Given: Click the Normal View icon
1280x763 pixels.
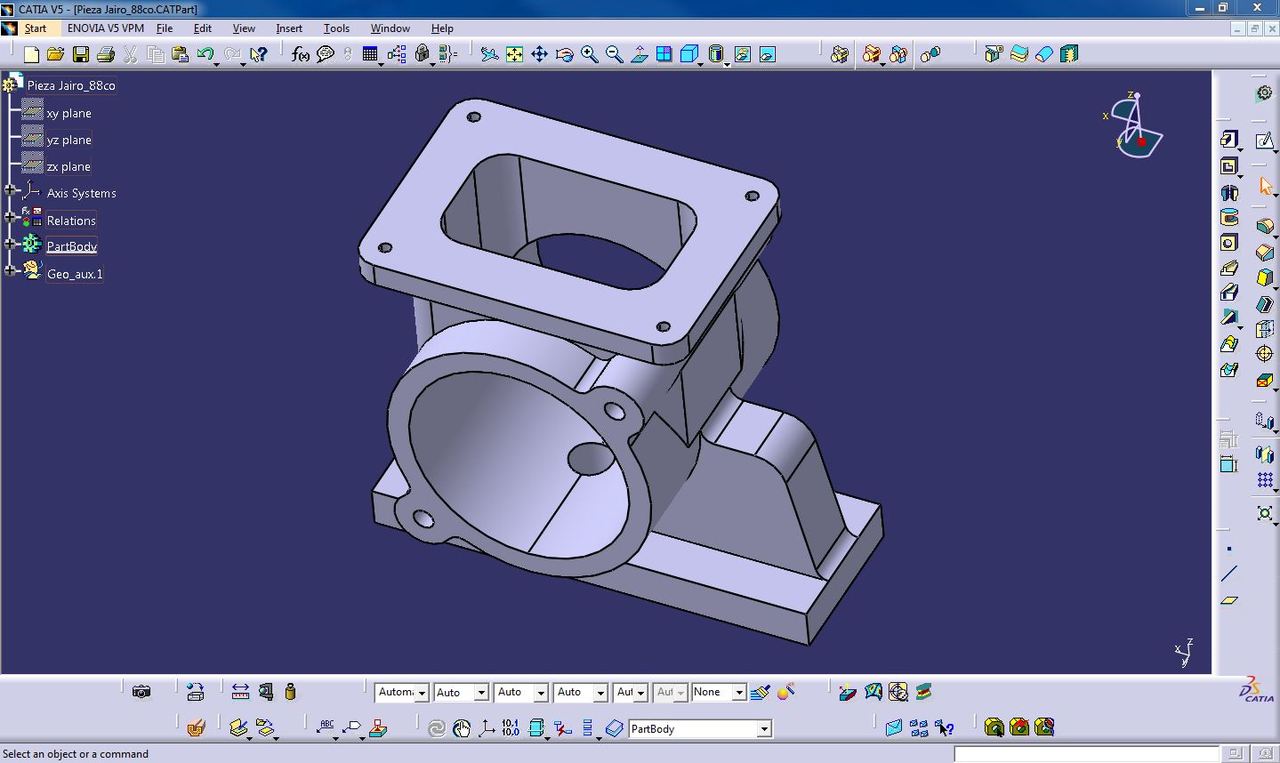Looking at the screenshot, I should click(639, 54).
